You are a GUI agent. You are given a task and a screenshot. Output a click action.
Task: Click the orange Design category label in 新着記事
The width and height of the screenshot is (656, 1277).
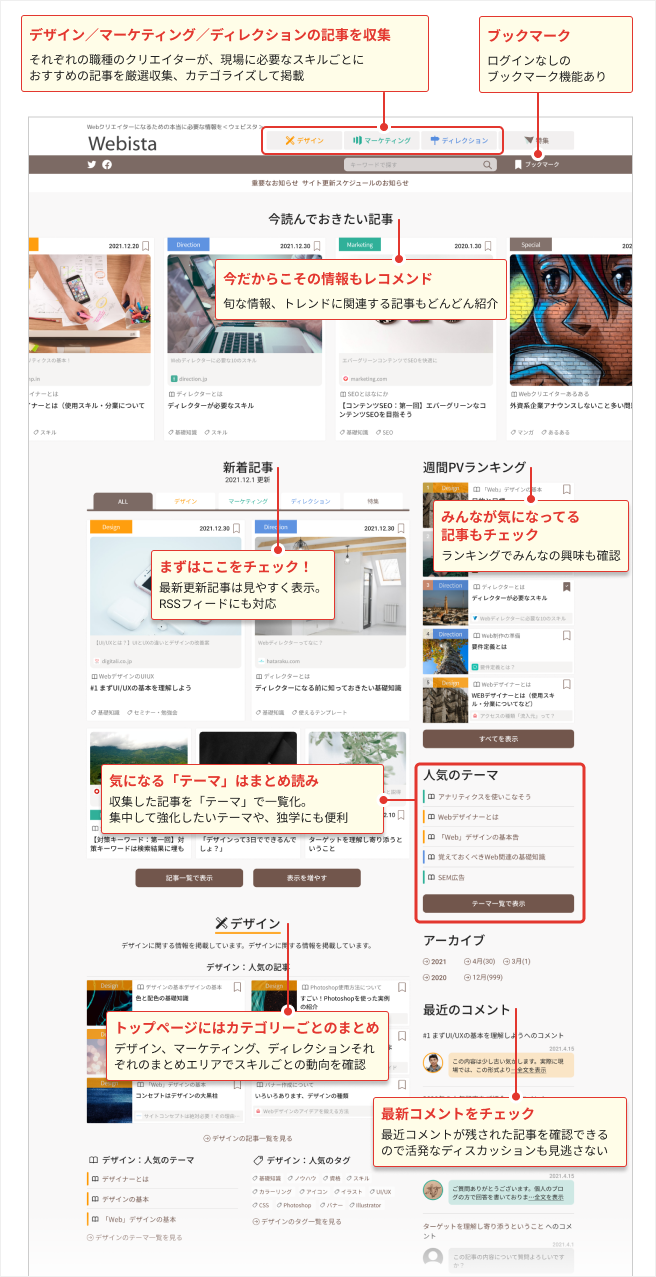[111, 527]
